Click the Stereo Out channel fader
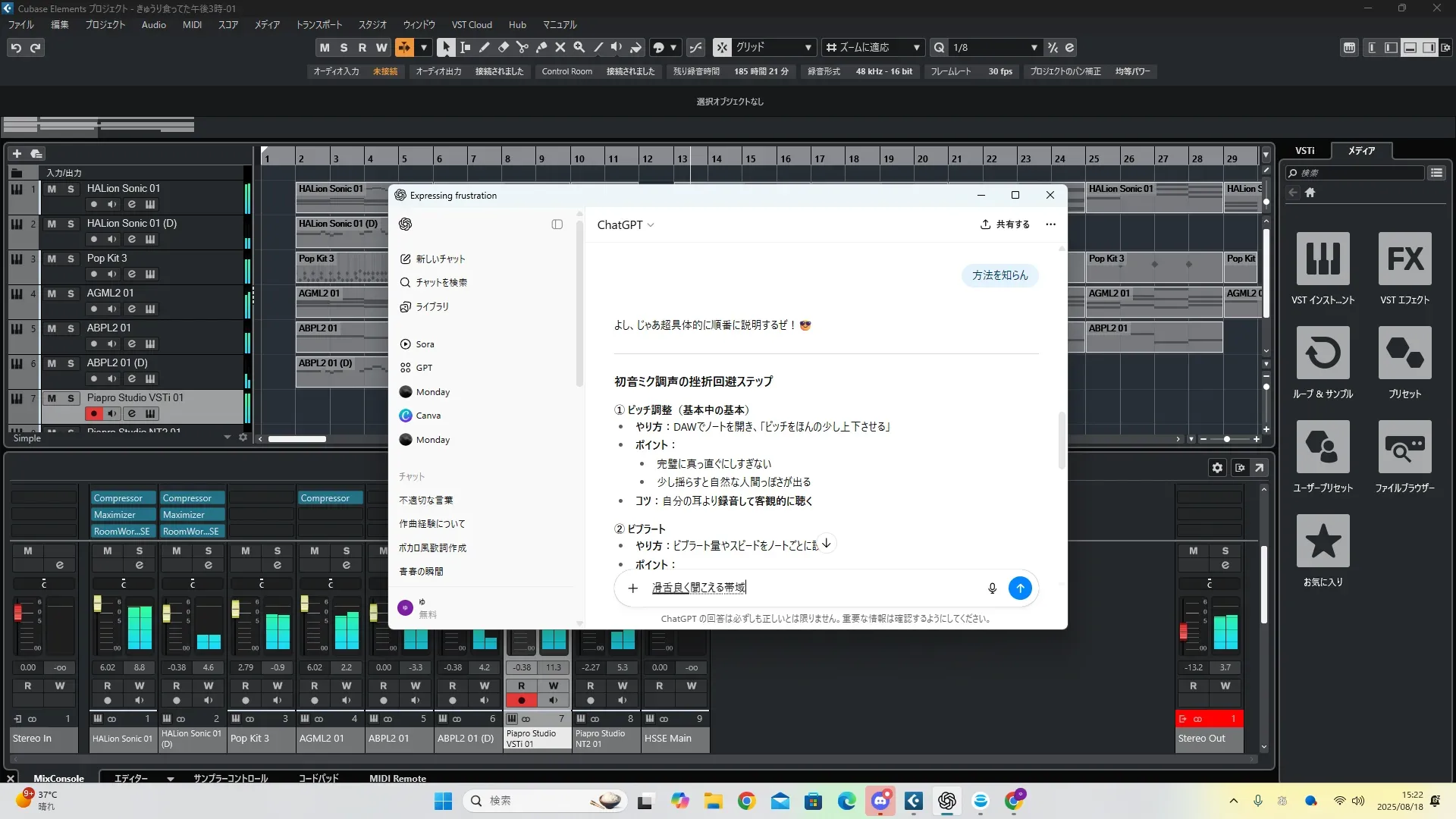 tap(1183, 631)
